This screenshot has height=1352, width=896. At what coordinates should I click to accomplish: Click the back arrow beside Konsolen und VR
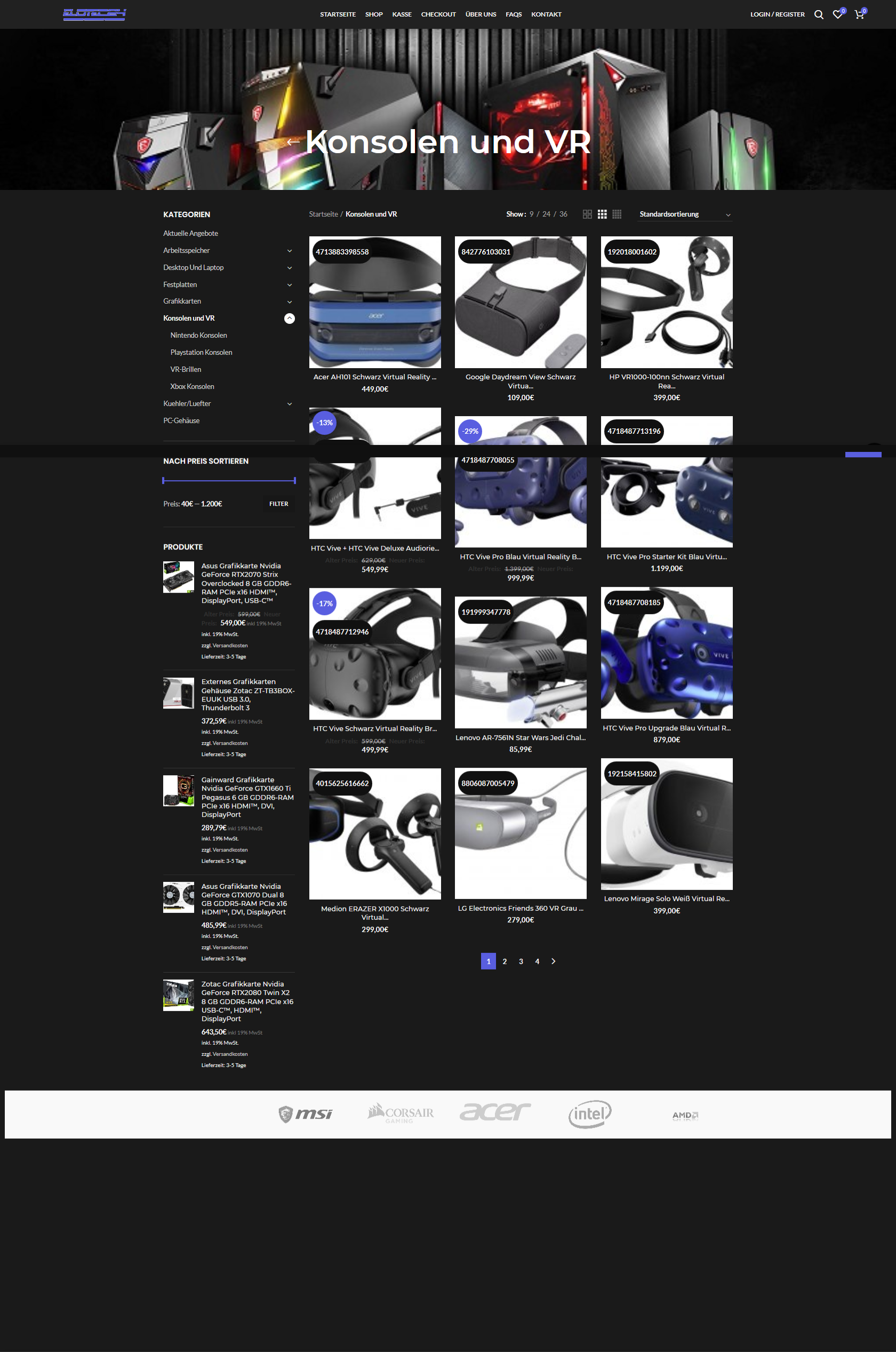point(293,142)
